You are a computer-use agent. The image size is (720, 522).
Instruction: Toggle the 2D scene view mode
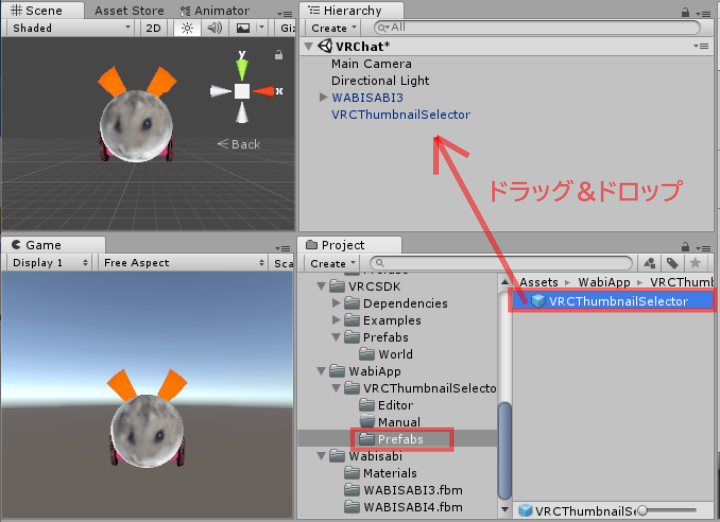pos(153,28)
